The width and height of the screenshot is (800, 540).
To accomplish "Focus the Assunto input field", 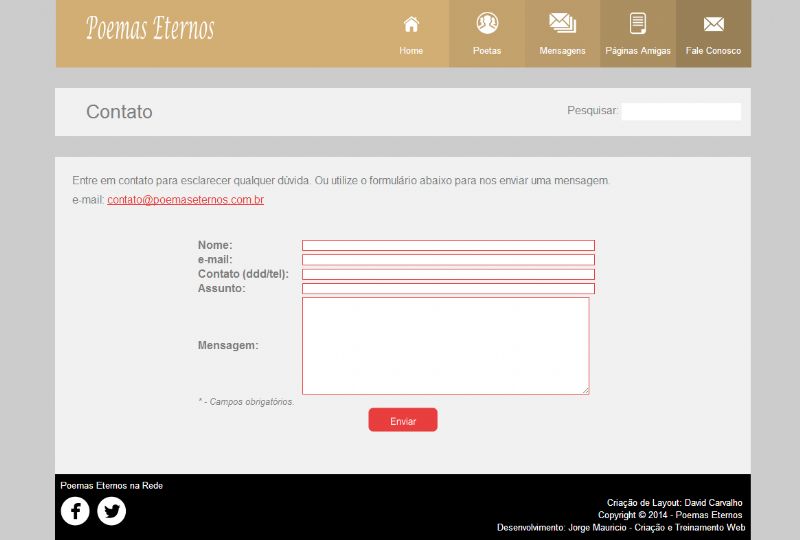I will click(x=448, y=288).
